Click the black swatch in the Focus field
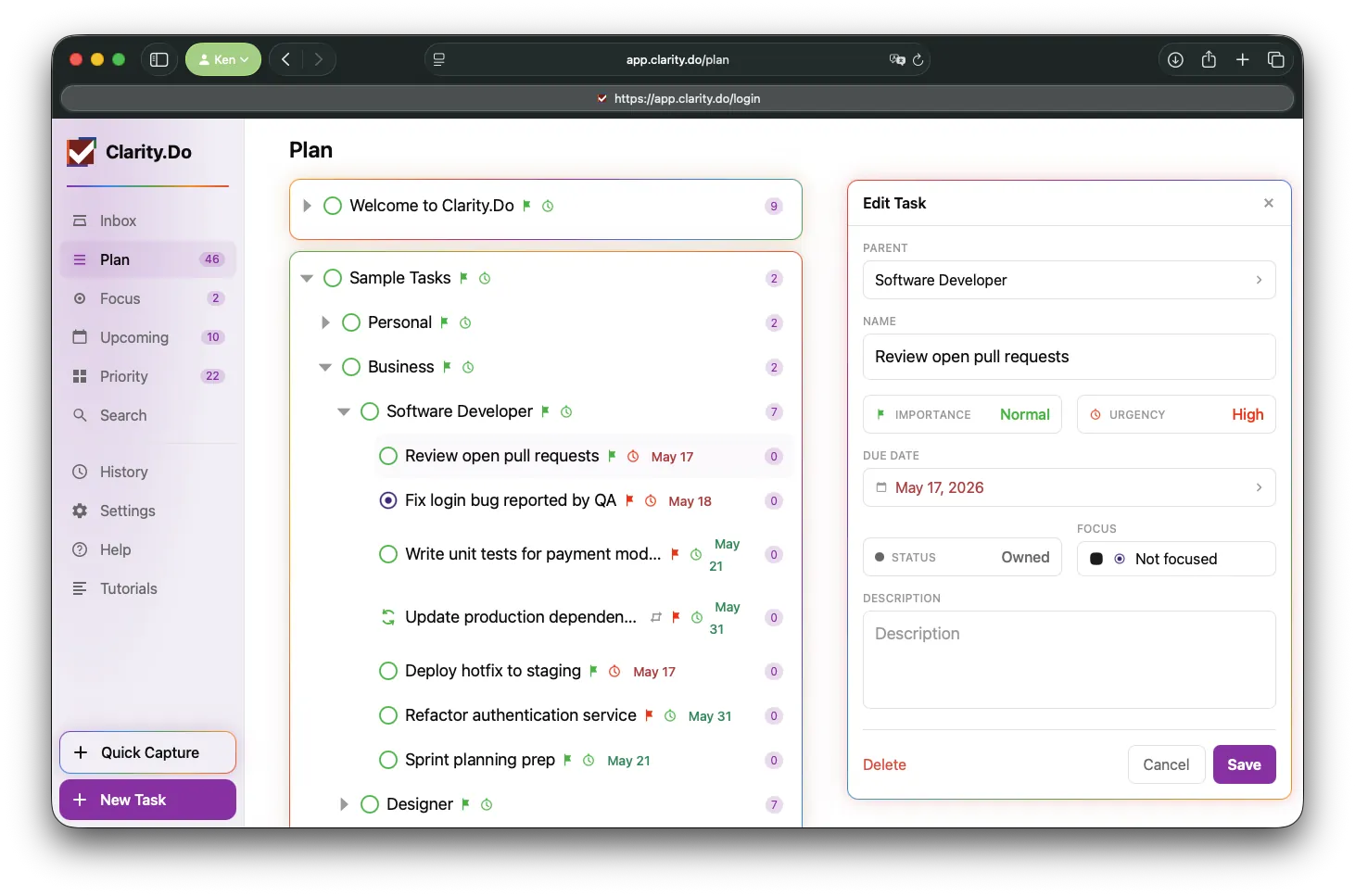 (x=1095, y=559)
